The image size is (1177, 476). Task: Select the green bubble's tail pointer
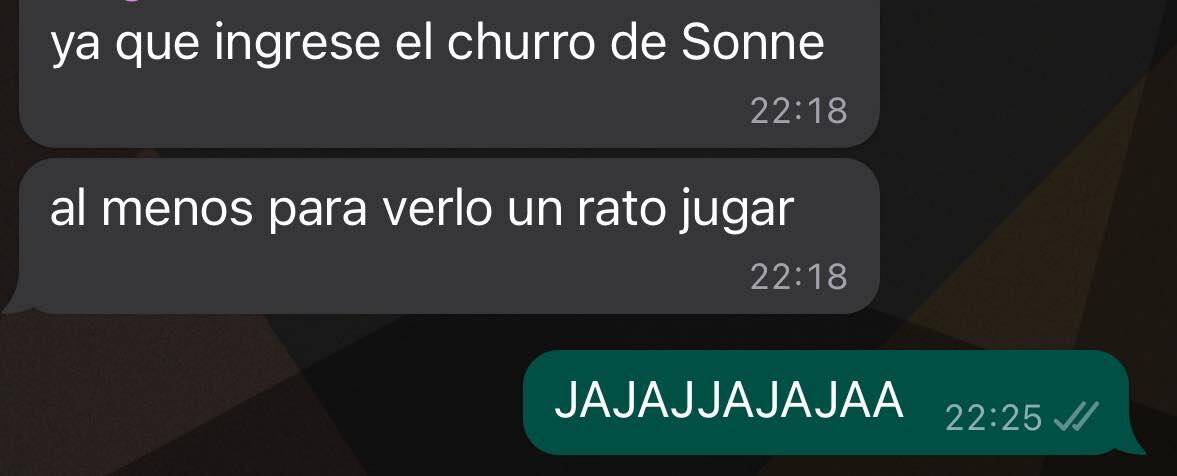[x=1132, y=444]
